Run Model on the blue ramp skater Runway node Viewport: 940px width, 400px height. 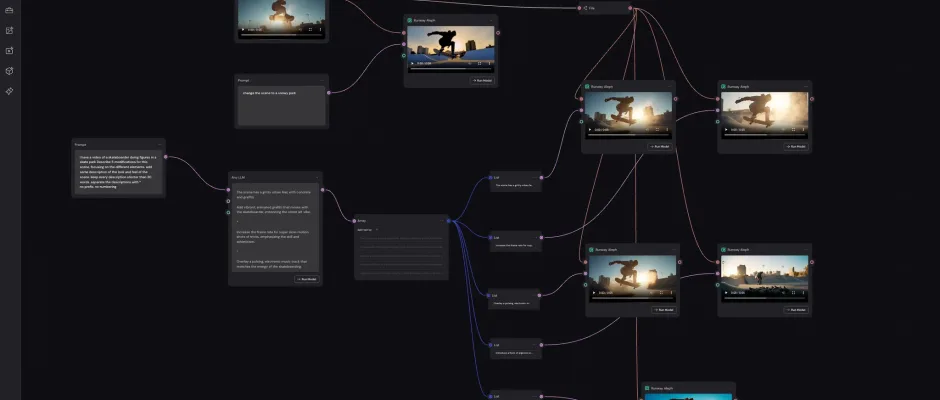482,80
